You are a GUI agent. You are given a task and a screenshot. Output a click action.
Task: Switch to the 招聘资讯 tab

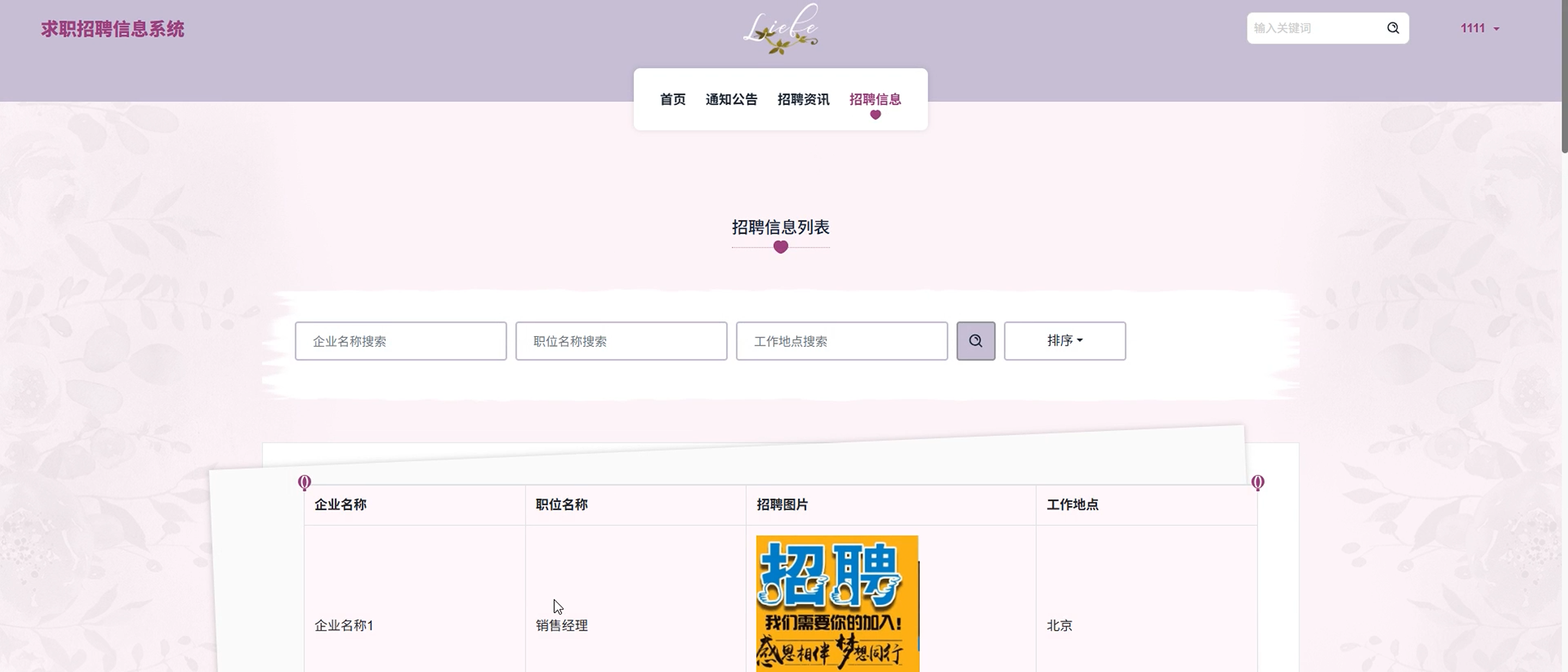click(803, 99)
